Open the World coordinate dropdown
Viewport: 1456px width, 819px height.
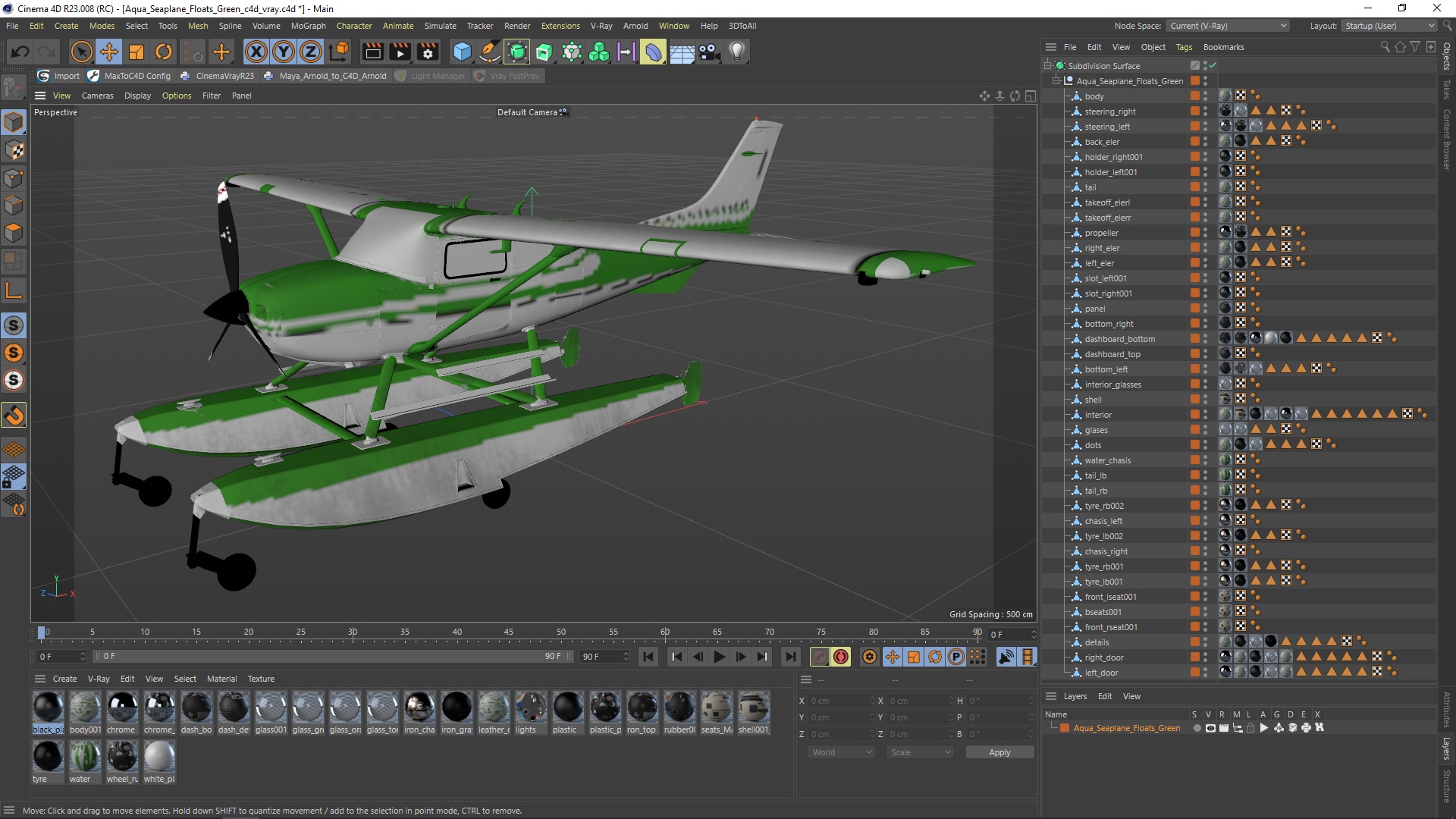(842, 752)
